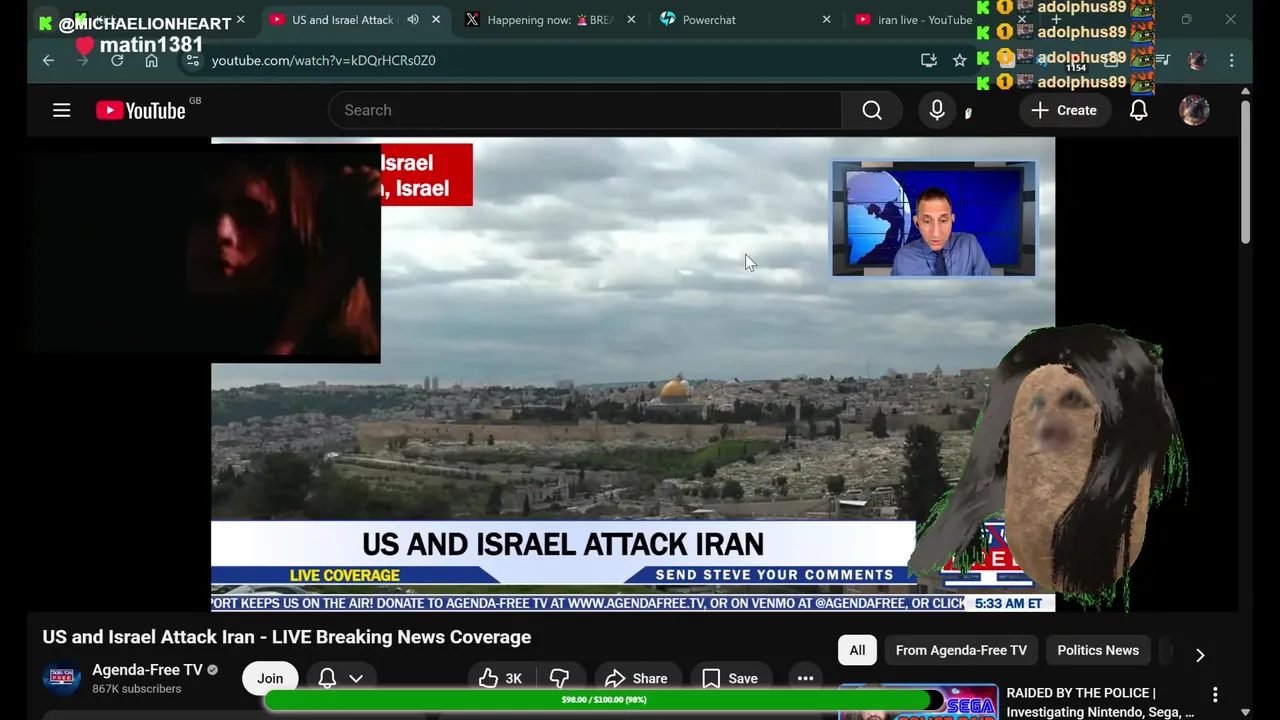1280x720 pixels.
Task: Click the video title text
Action: click(x=287, y=637)
